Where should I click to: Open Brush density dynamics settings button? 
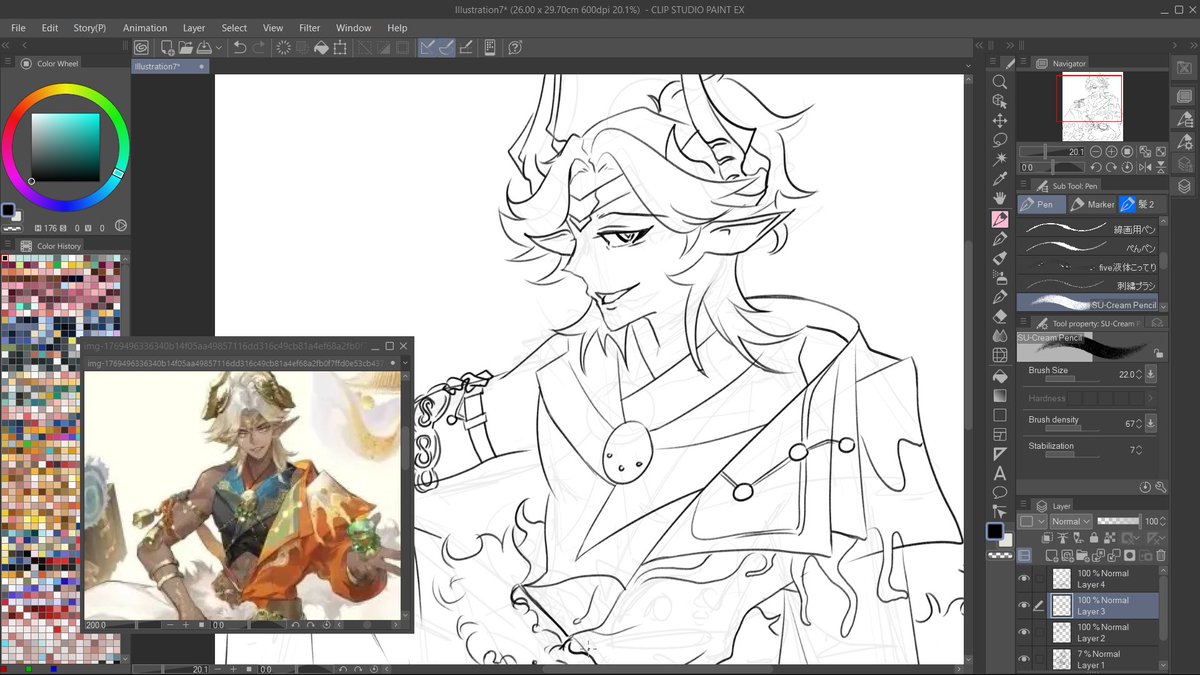[x=1150, y=423]
